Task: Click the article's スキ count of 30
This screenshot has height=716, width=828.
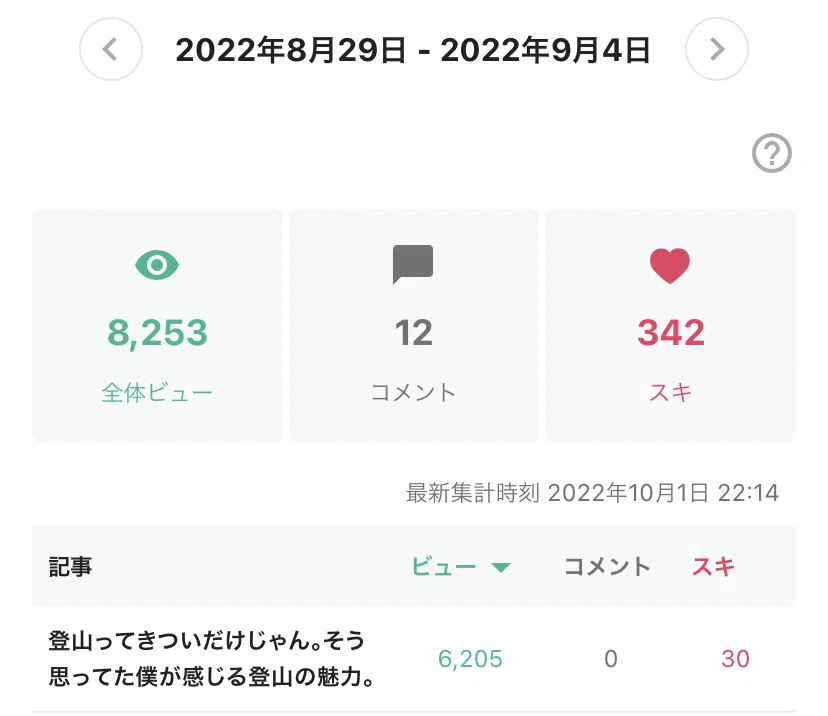Action: 735,659
